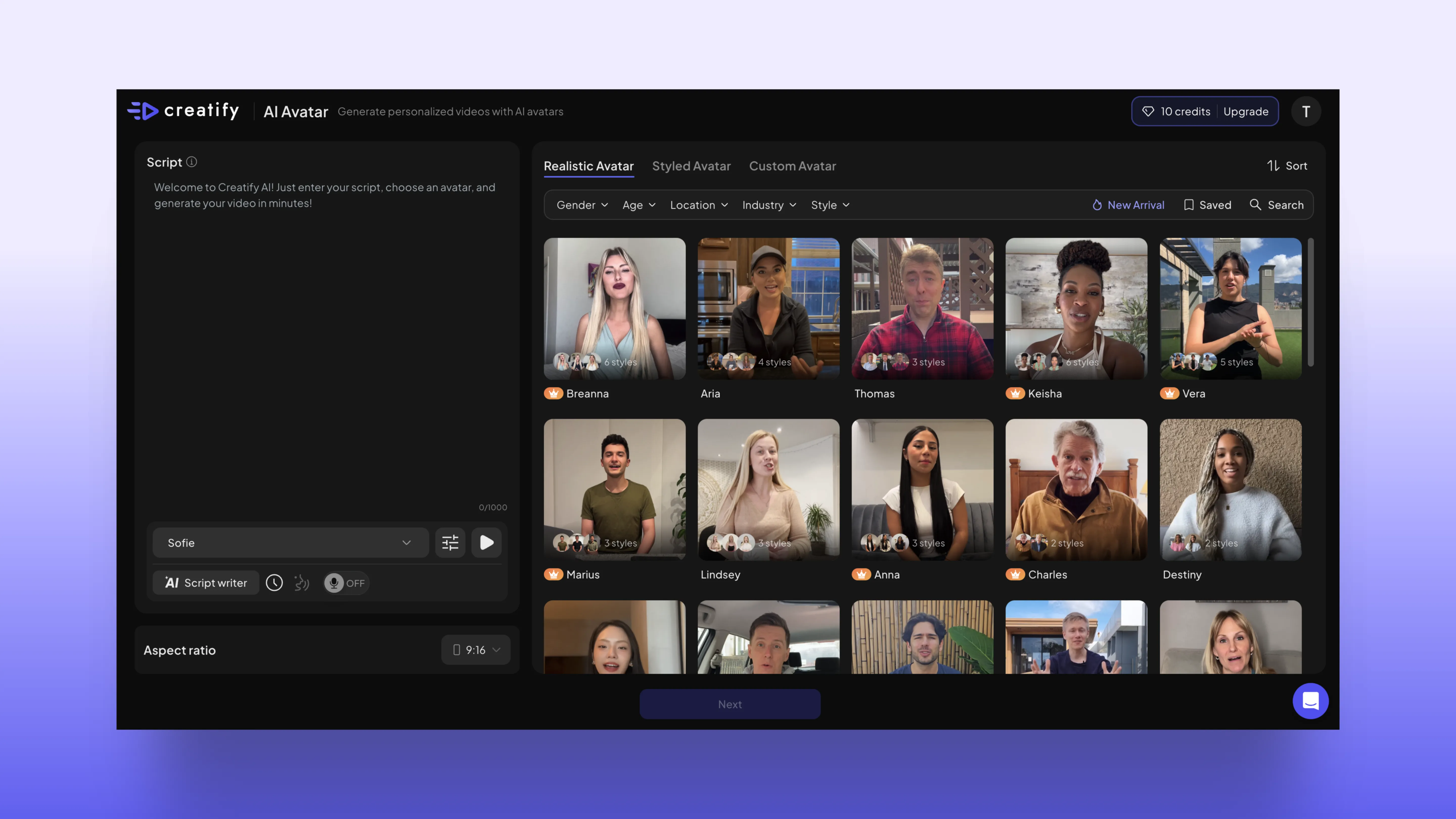Click the '10 credits' label

(x=1185, y=111)
